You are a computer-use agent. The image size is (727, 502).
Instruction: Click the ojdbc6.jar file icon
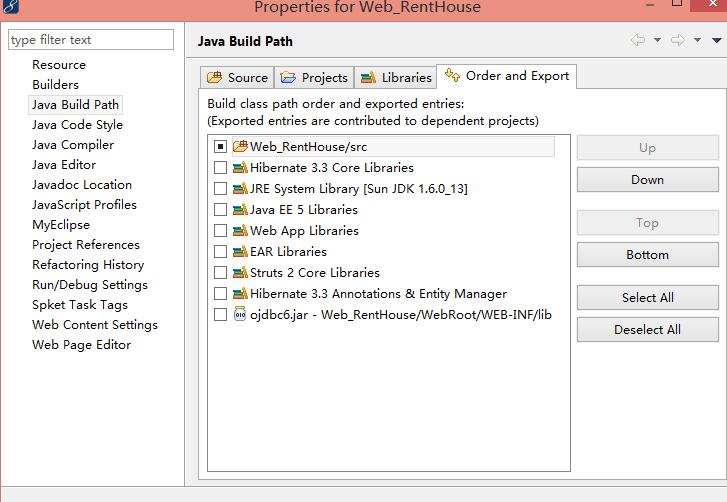(240, 314)
